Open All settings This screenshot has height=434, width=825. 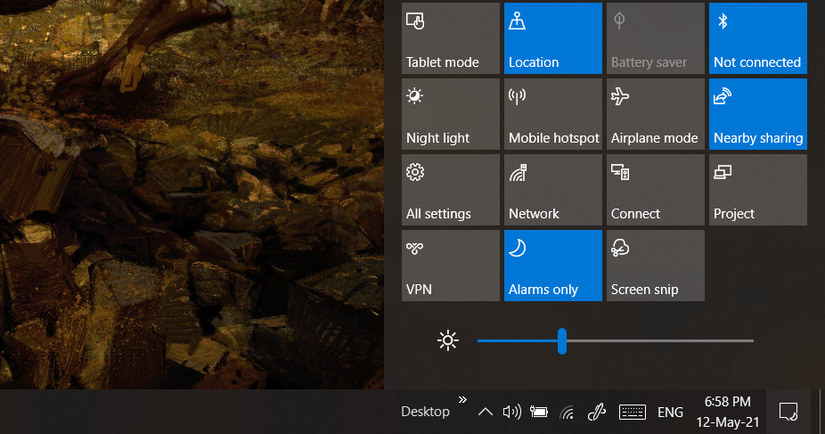pos(450,190)
